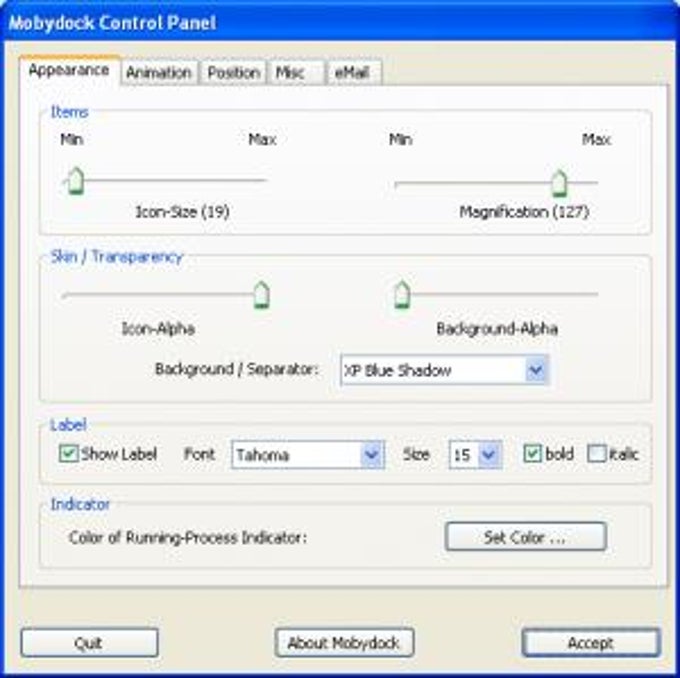Click the Background-Alpha label
This screenshot has height=678, width=680.
(497, 328)
